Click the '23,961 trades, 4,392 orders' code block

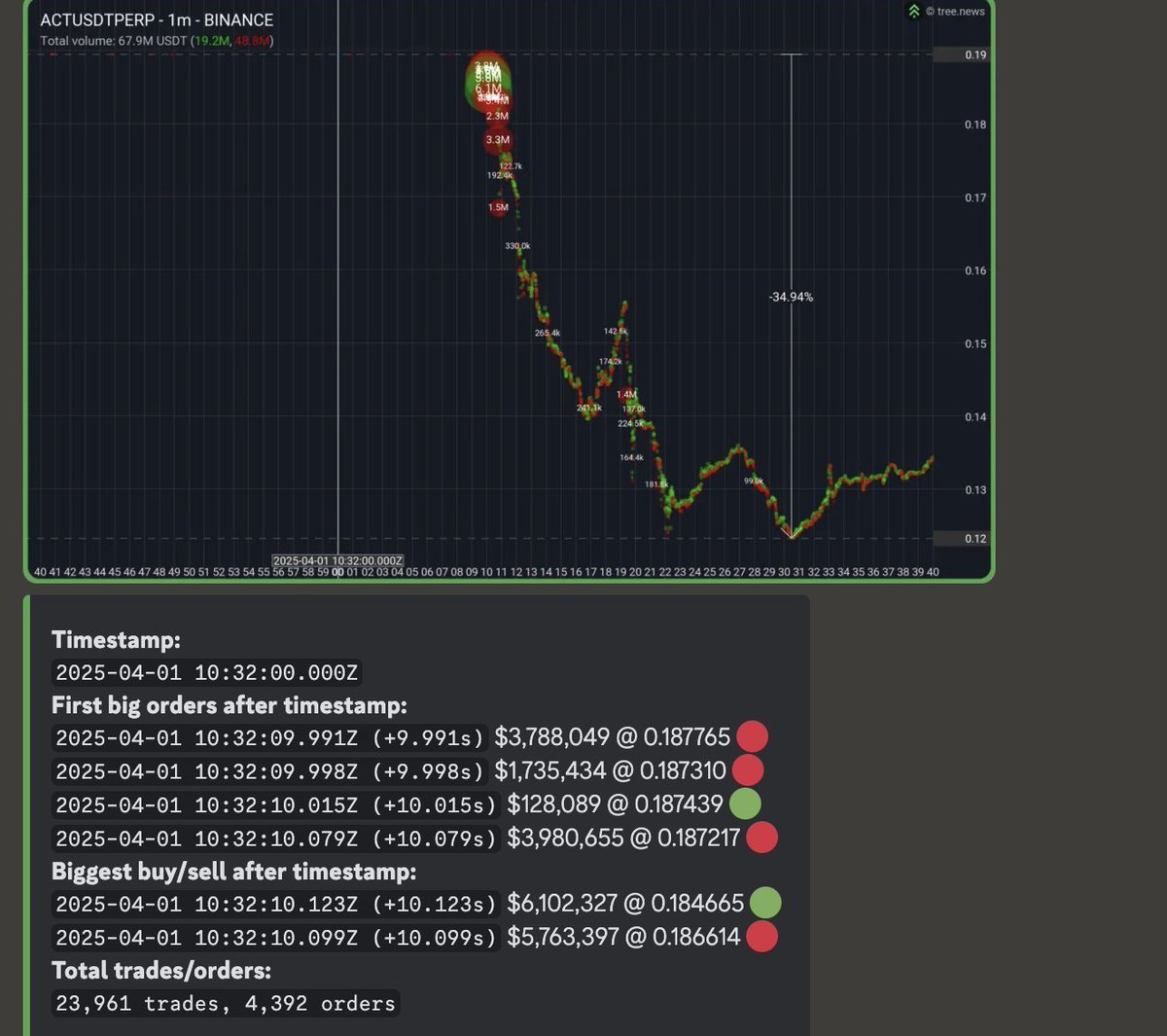(226, 1003)
